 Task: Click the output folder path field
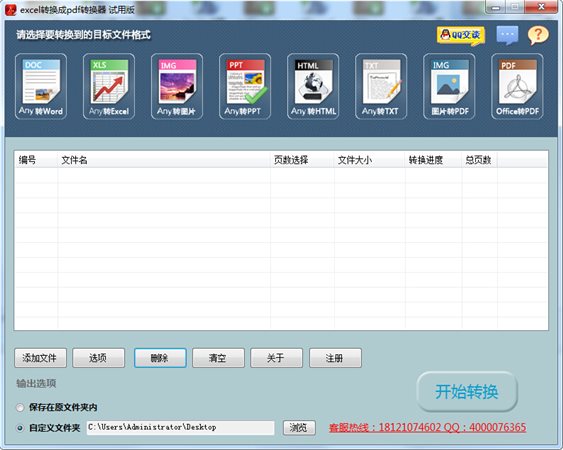180,428
